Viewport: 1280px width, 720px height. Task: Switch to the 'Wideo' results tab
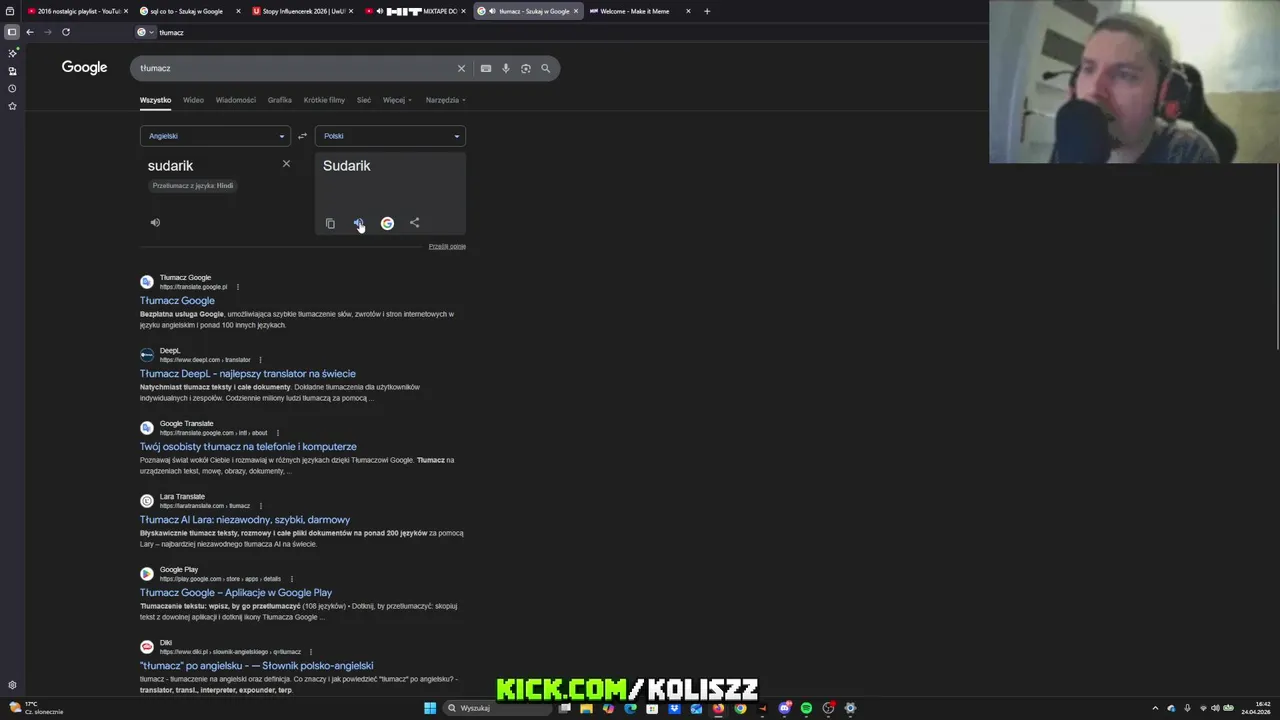(193, 100)
